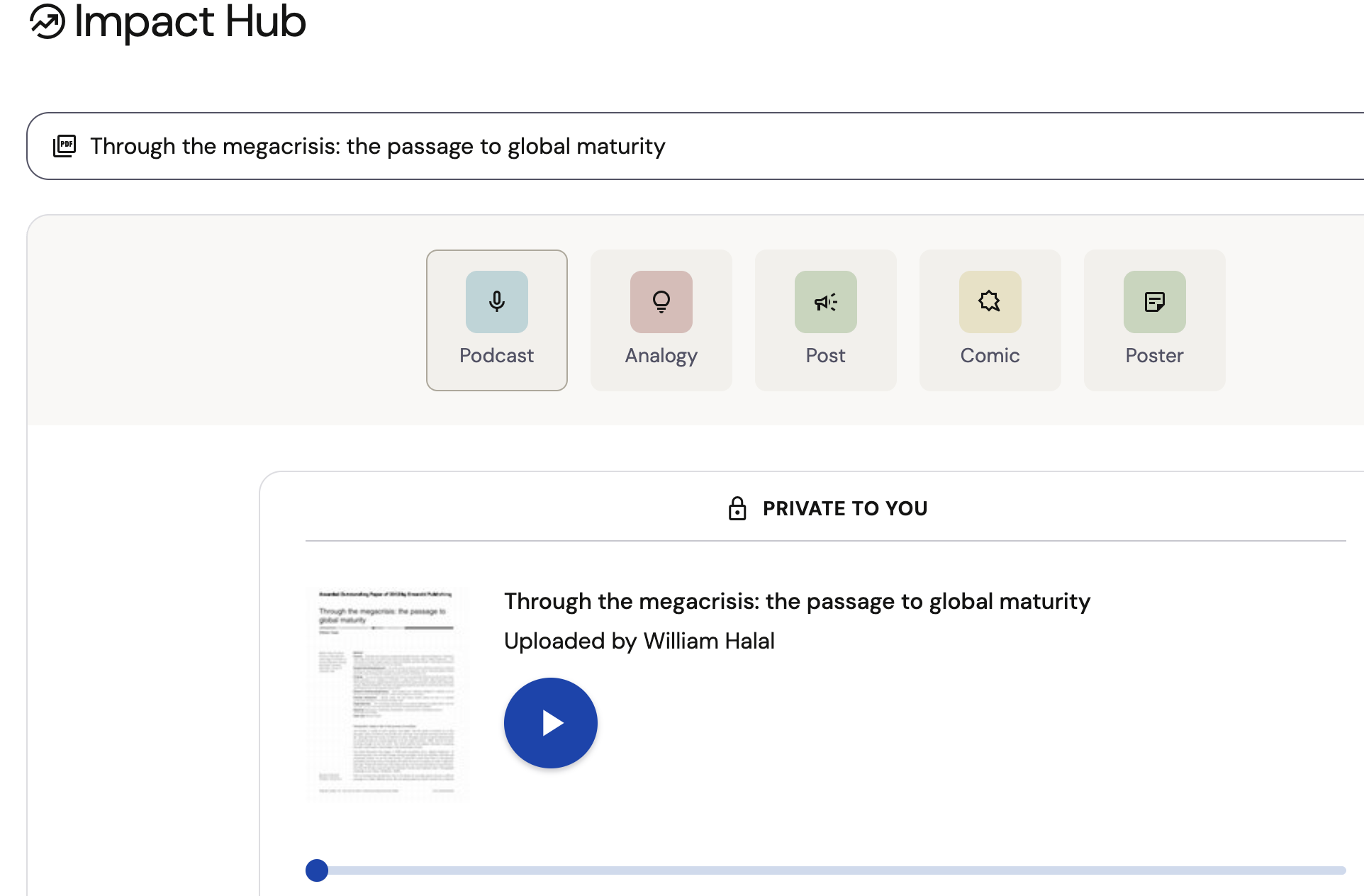Click the lock icon above the player
Image resolution: width=1364 pixels, height=896 pixels.
coord(738,508)
